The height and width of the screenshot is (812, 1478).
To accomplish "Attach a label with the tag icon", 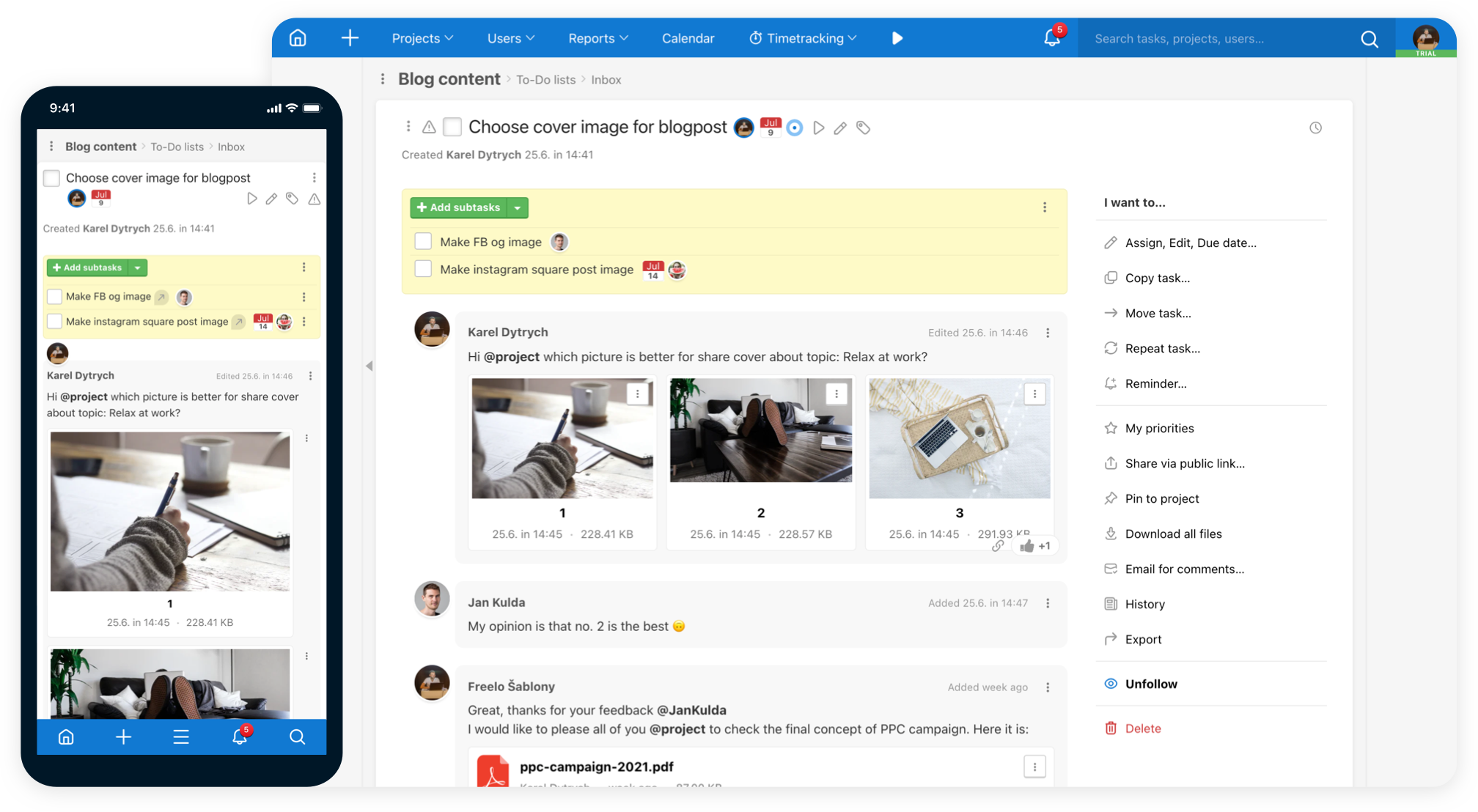I will point(864,128).
